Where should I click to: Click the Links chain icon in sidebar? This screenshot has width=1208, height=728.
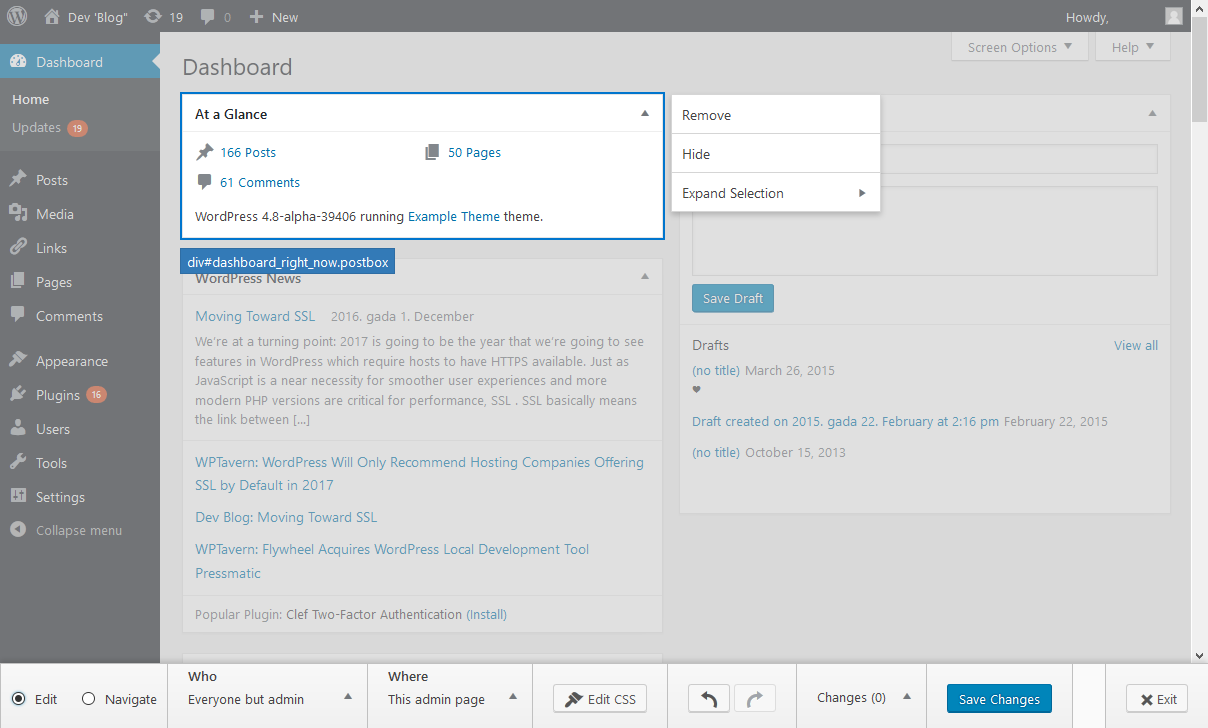click(x=18, y=248)
